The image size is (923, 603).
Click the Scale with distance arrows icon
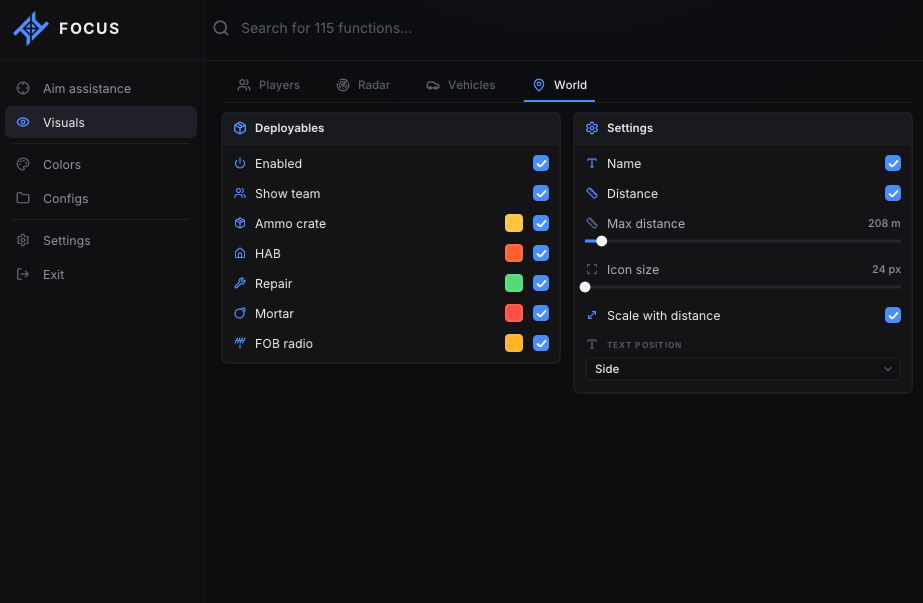tap(592, 315)
